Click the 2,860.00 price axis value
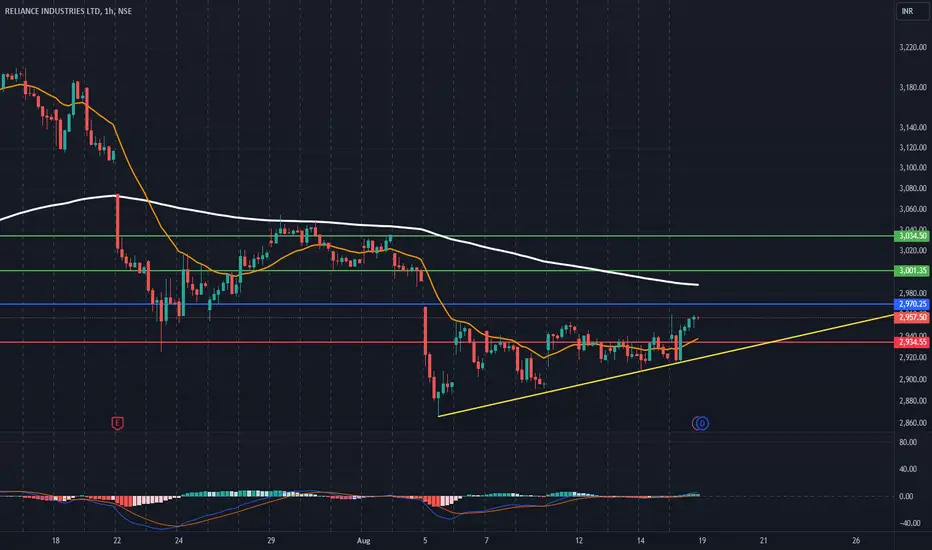Screen dimensions: 932x550 click(912, 423)
